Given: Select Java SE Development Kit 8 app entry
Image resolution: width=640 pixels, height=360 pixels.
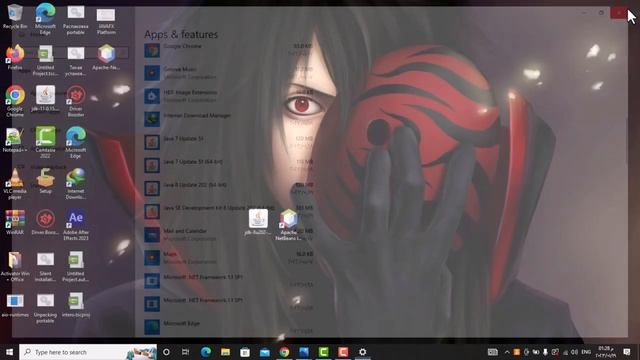Looking at the screenshot, I should click(229, 211).
